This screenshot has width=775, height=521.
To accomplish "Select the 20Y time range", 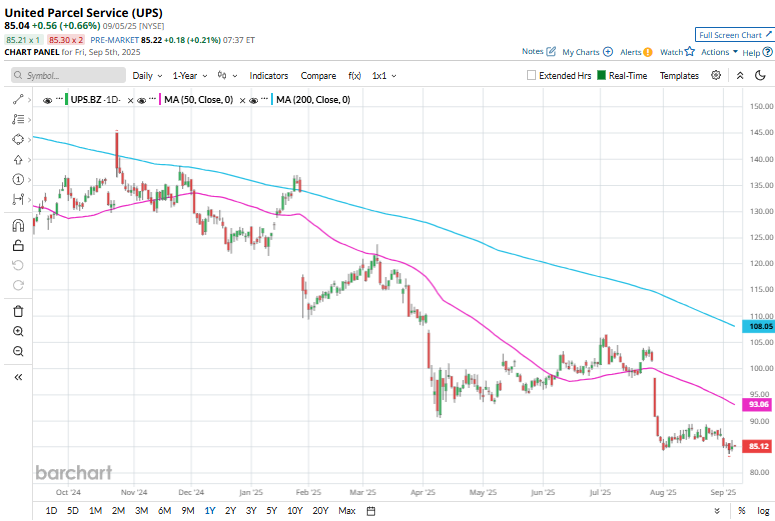I will point(320,511).
